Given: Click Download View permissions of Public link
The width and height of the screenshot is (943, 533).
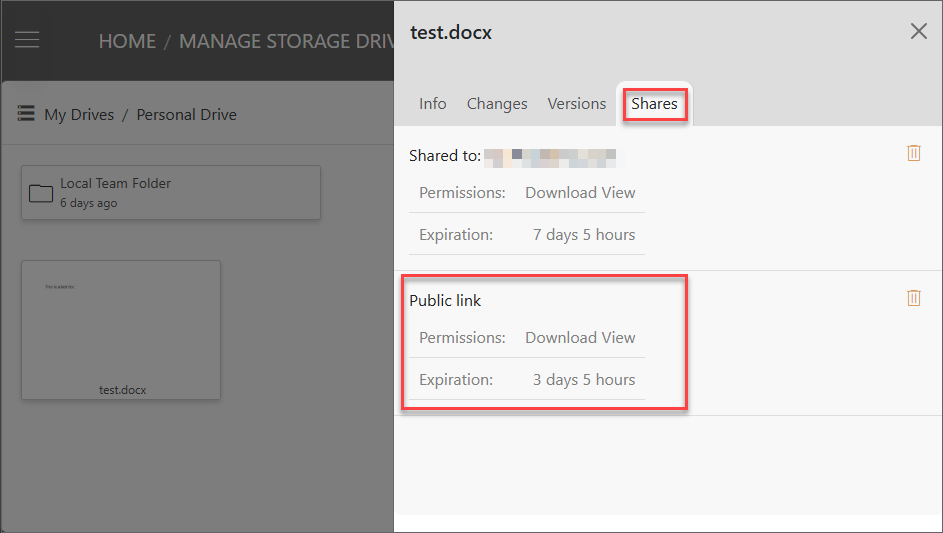Looking at the screenshot, I should click(580, 337).
